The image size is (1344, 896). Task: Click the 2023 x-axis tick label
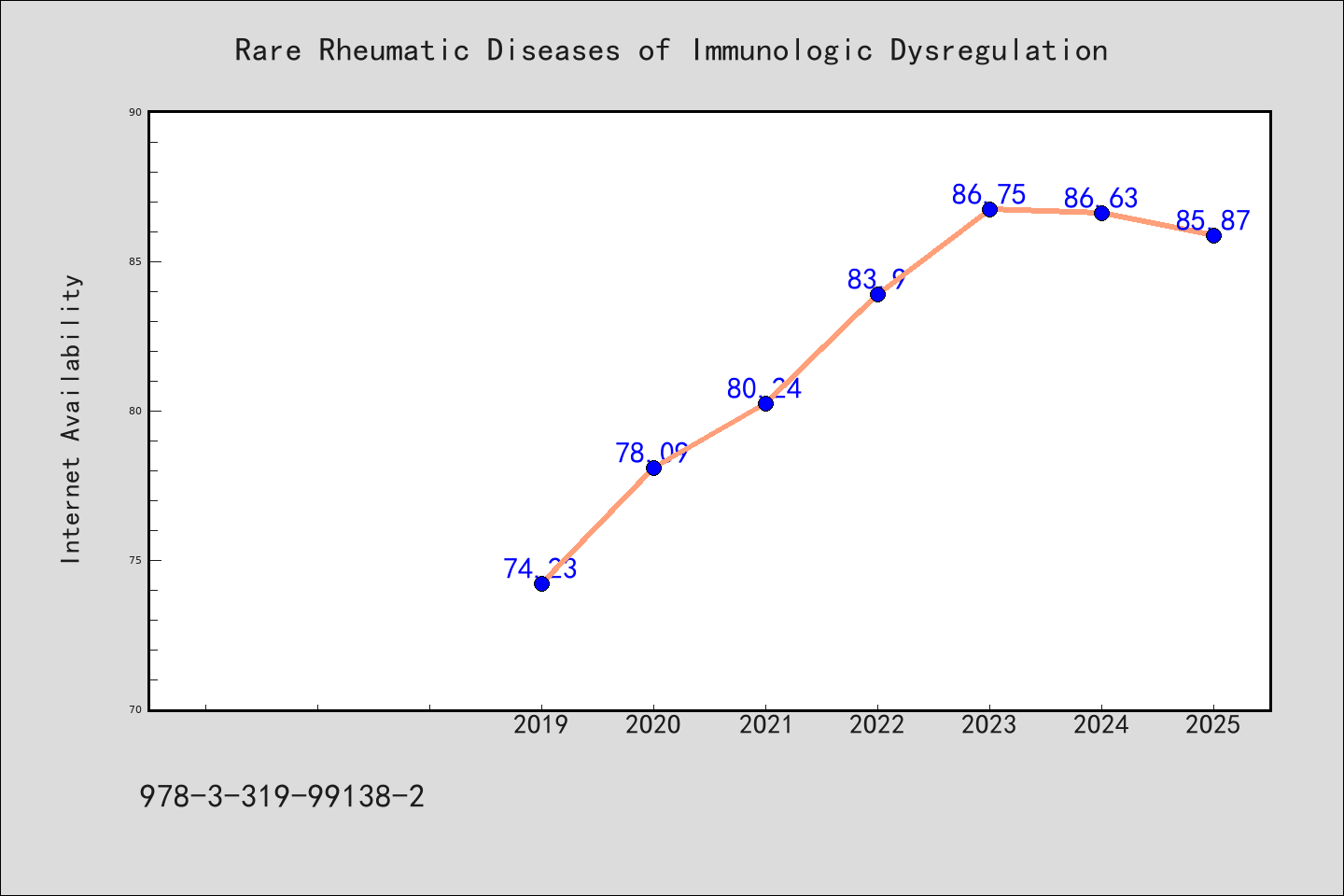[989, 724]
